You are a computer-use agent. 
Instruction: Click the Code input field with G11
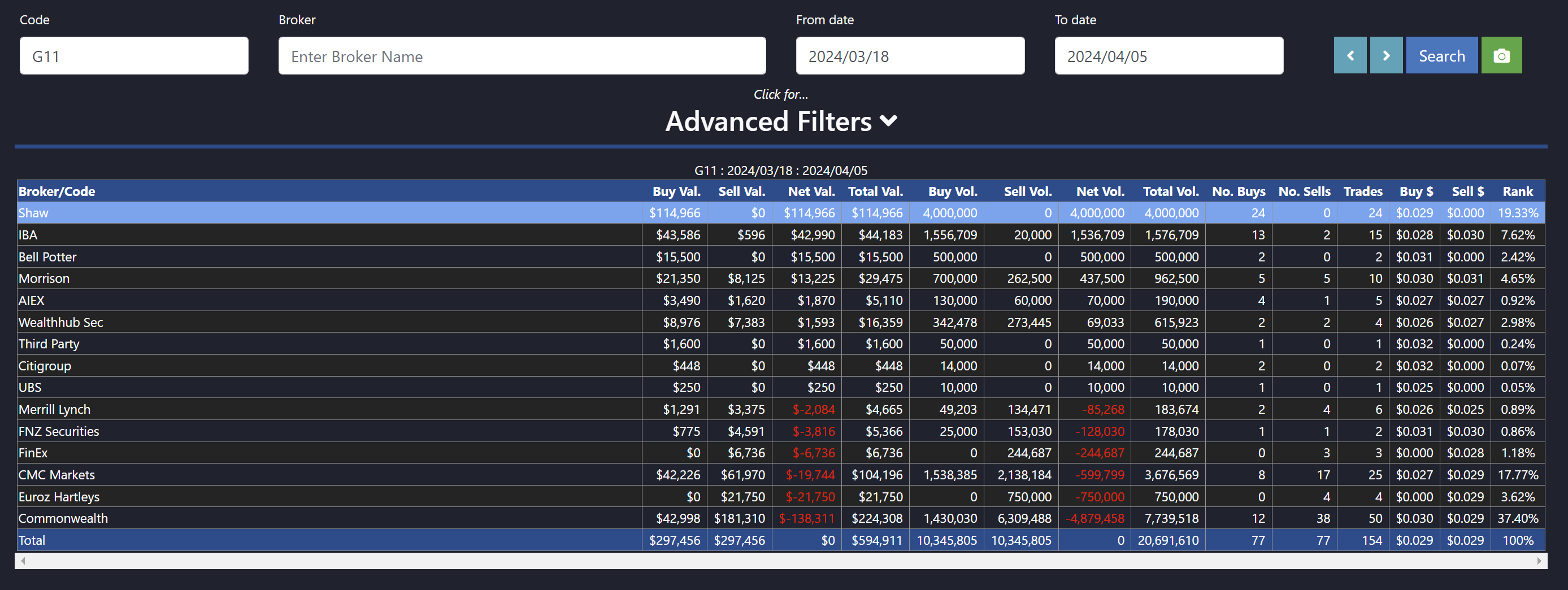[134, 56]
